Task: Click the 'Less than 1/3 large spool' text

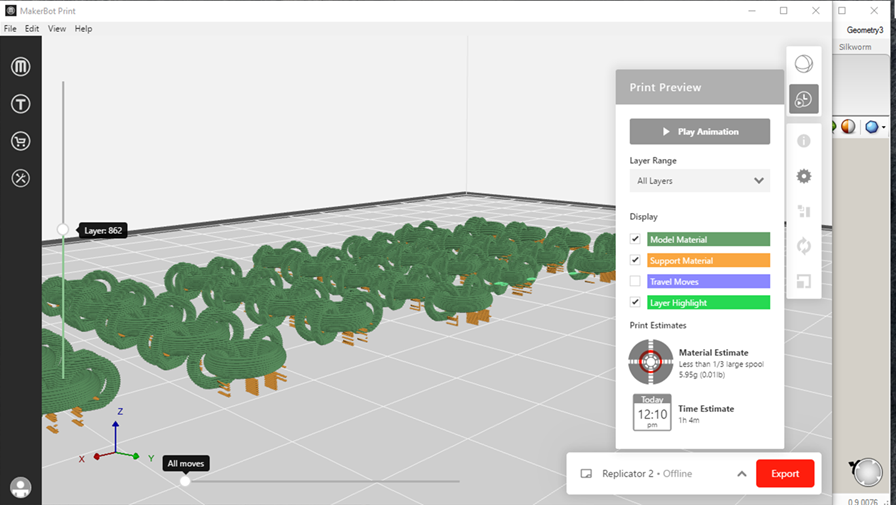Action: point(721,364)
